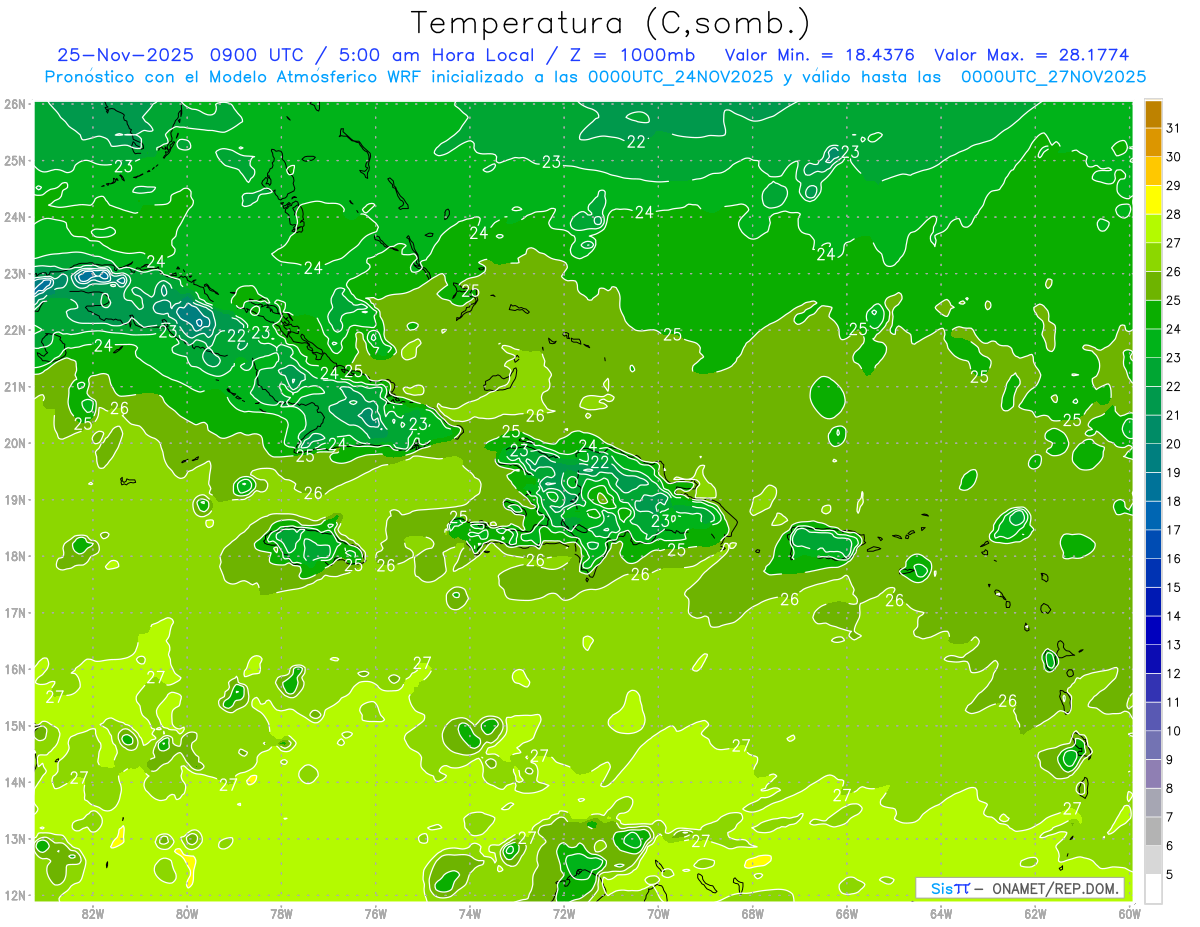
Task: Click the '68W' longitude axis label
Action: (x=752, y=913)
